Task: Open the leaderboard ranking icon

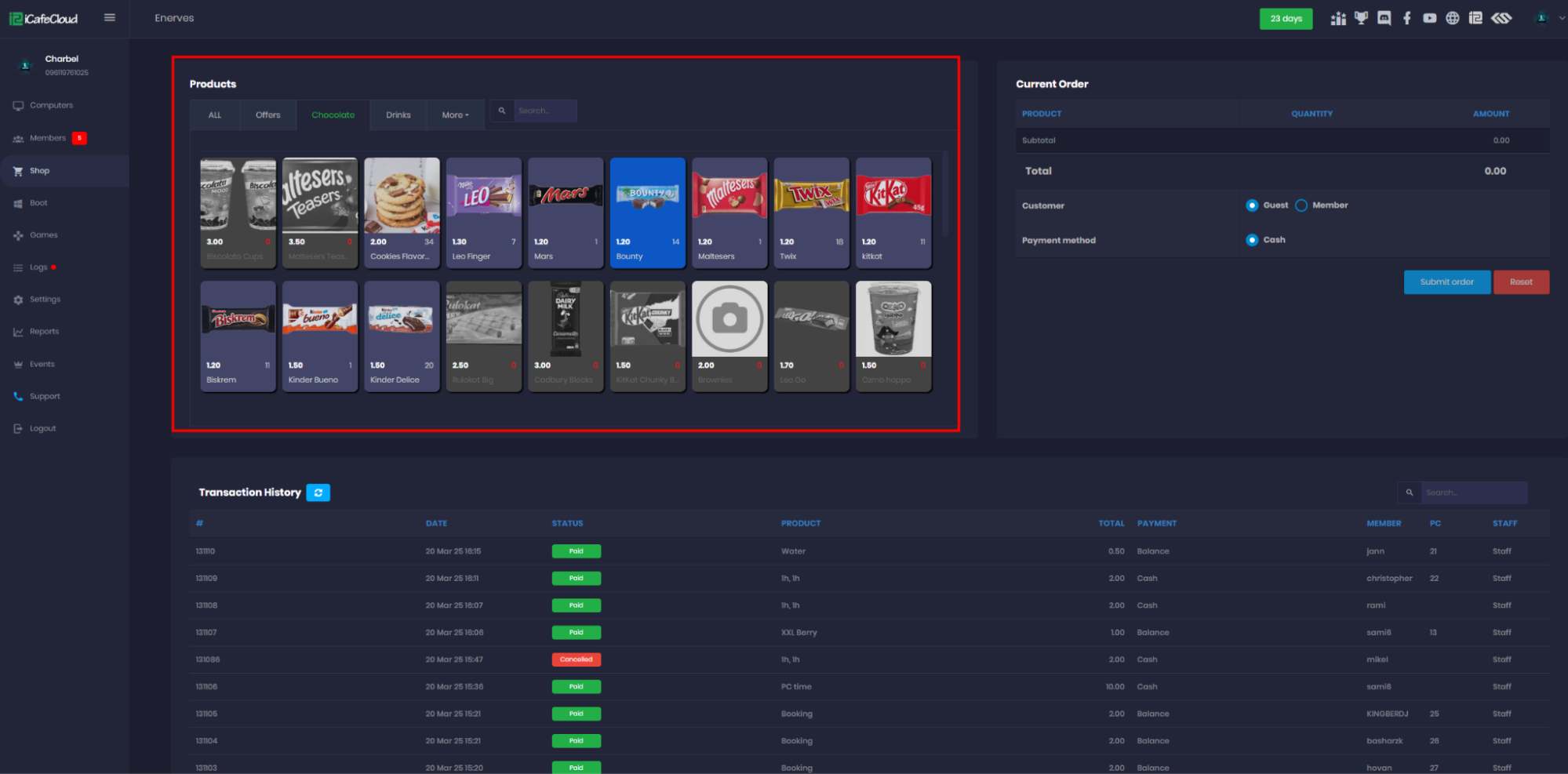Action: 1337,18
